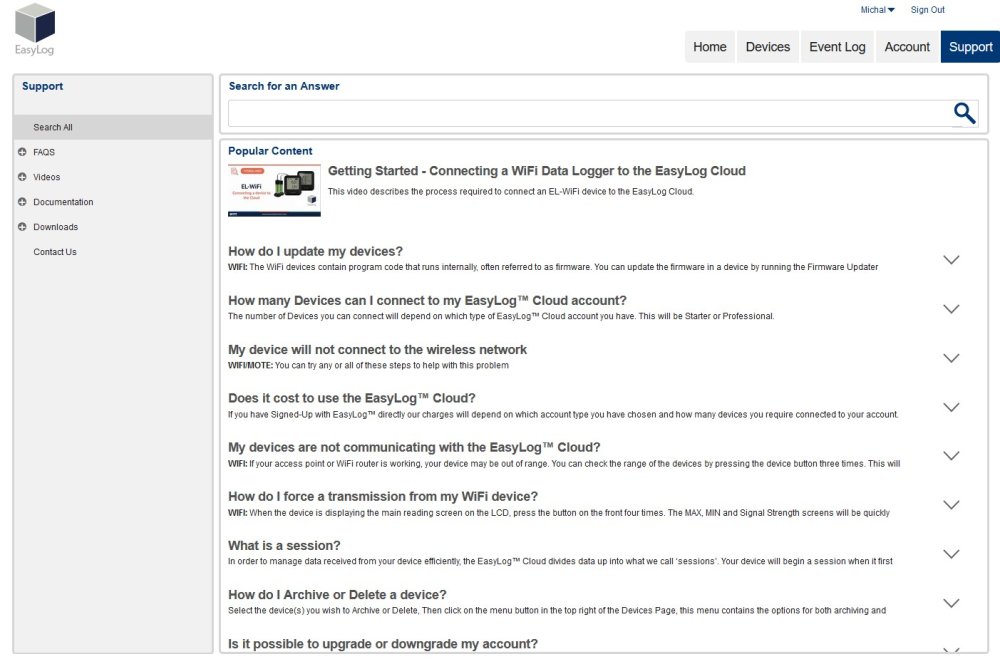Expand the 'How many Devices can I connect' chevron
Screen dimensions: 1000x659
(951, 309)
